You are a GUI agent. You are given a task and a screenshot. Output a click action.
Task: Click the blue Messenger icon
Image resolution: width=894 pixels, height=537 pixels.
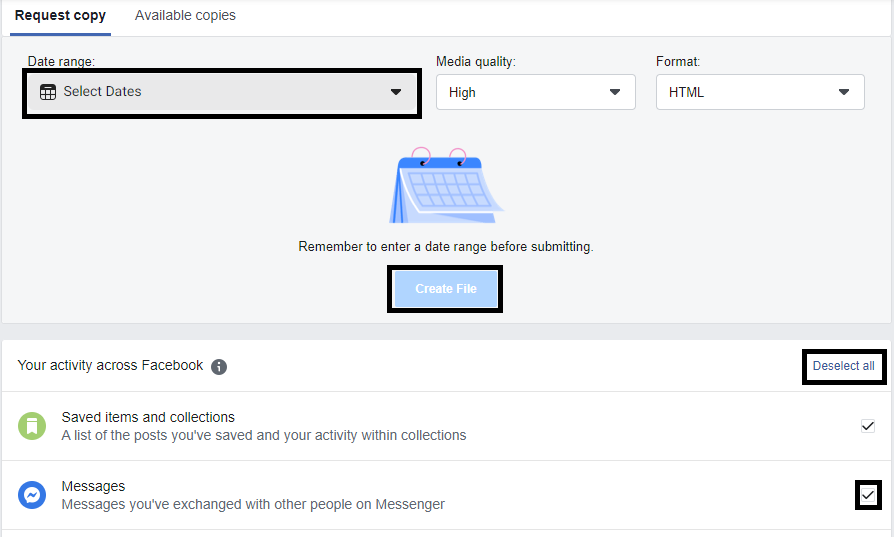[32, 495]
